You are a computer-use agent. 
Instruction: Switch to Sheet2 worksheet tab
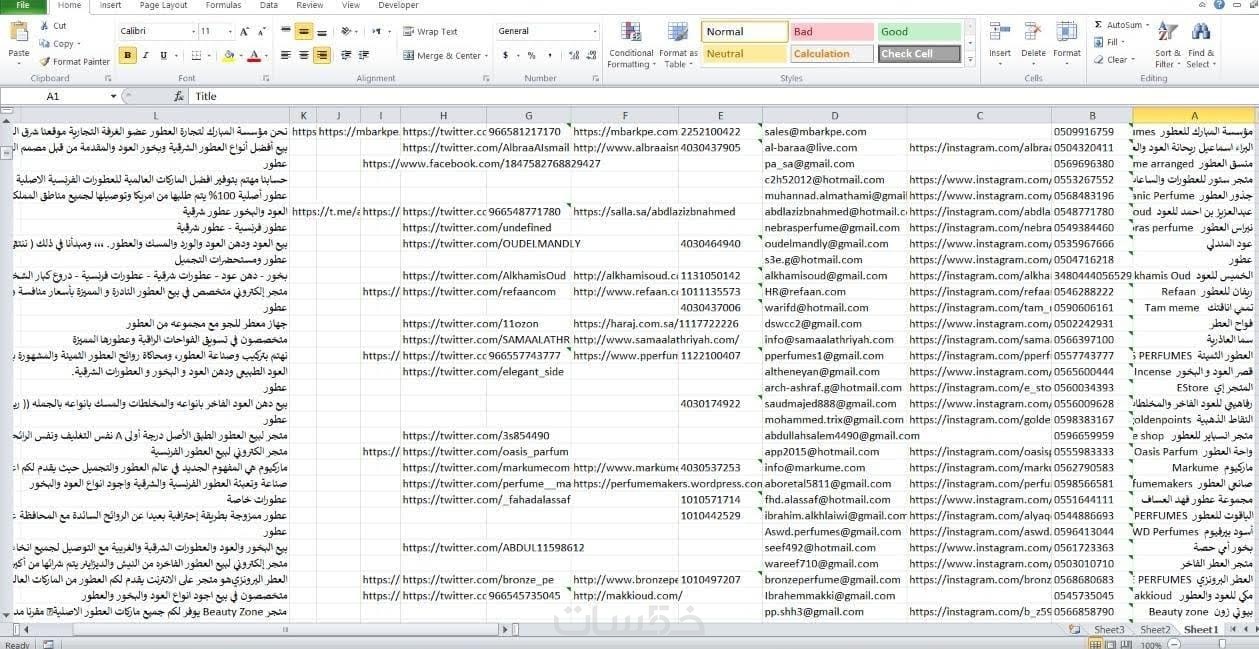[x=1155, y=630]
